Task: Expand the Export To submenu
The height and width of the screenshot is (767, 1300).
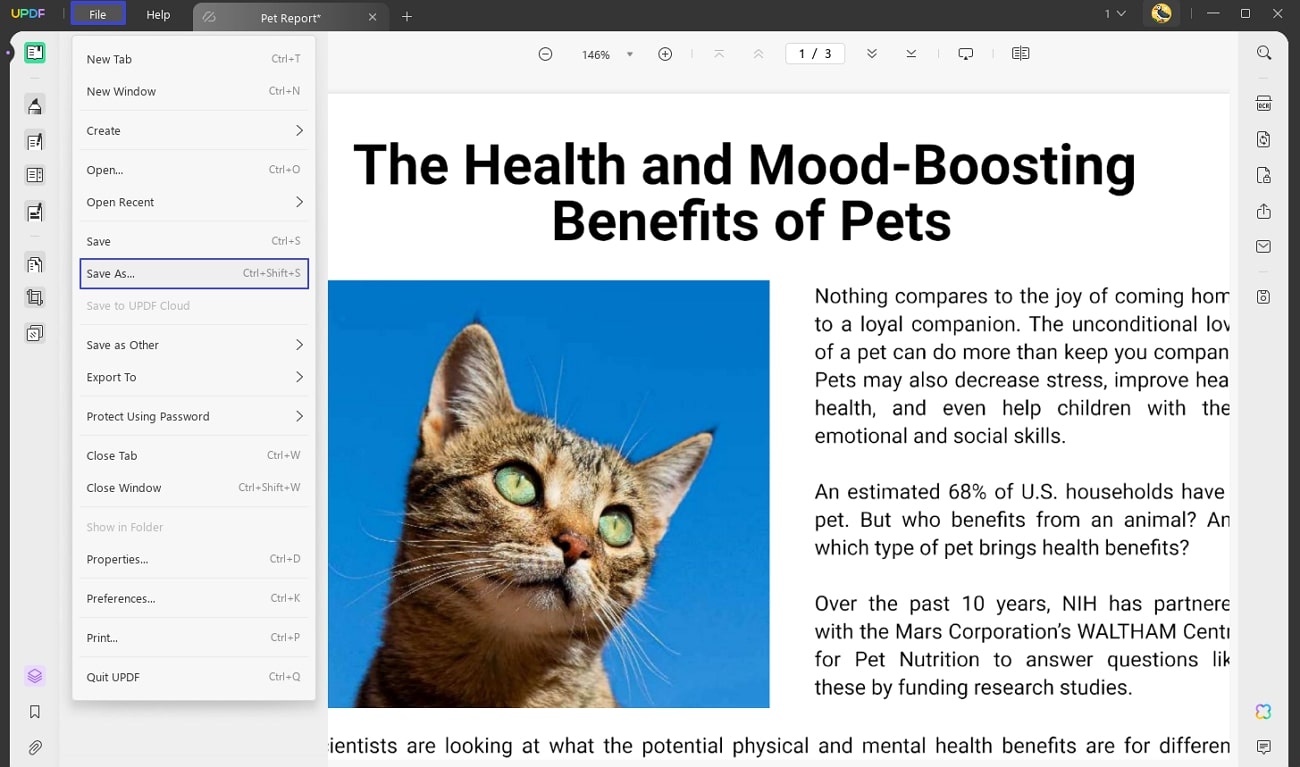Action: click(194, 377)
